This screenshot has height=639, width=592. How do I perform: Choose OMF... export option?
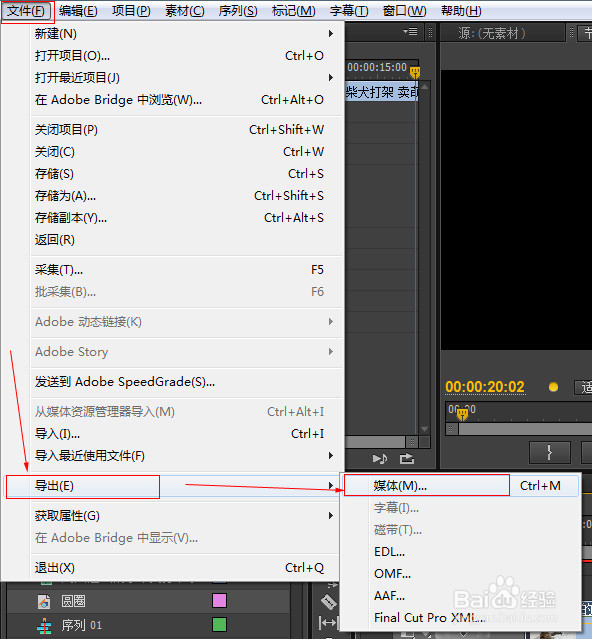coord(460,574)
